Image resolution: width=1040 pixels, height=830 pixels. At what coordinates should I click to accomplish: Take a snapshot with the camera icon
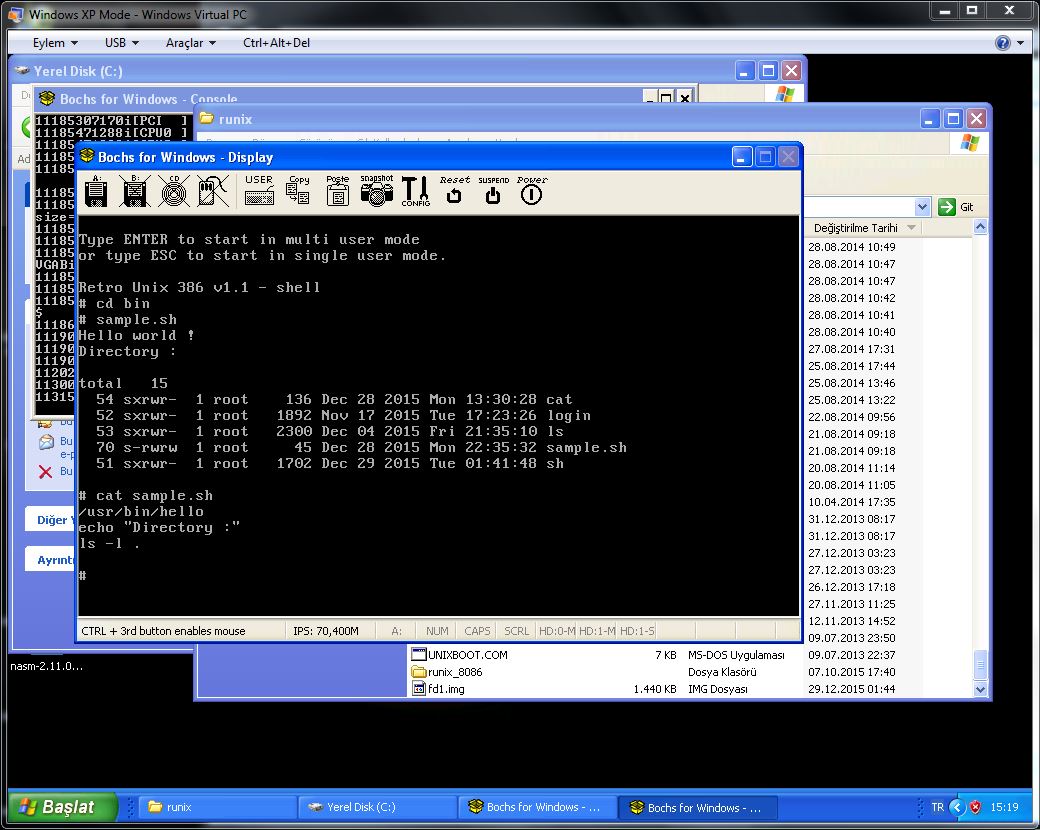376,190
